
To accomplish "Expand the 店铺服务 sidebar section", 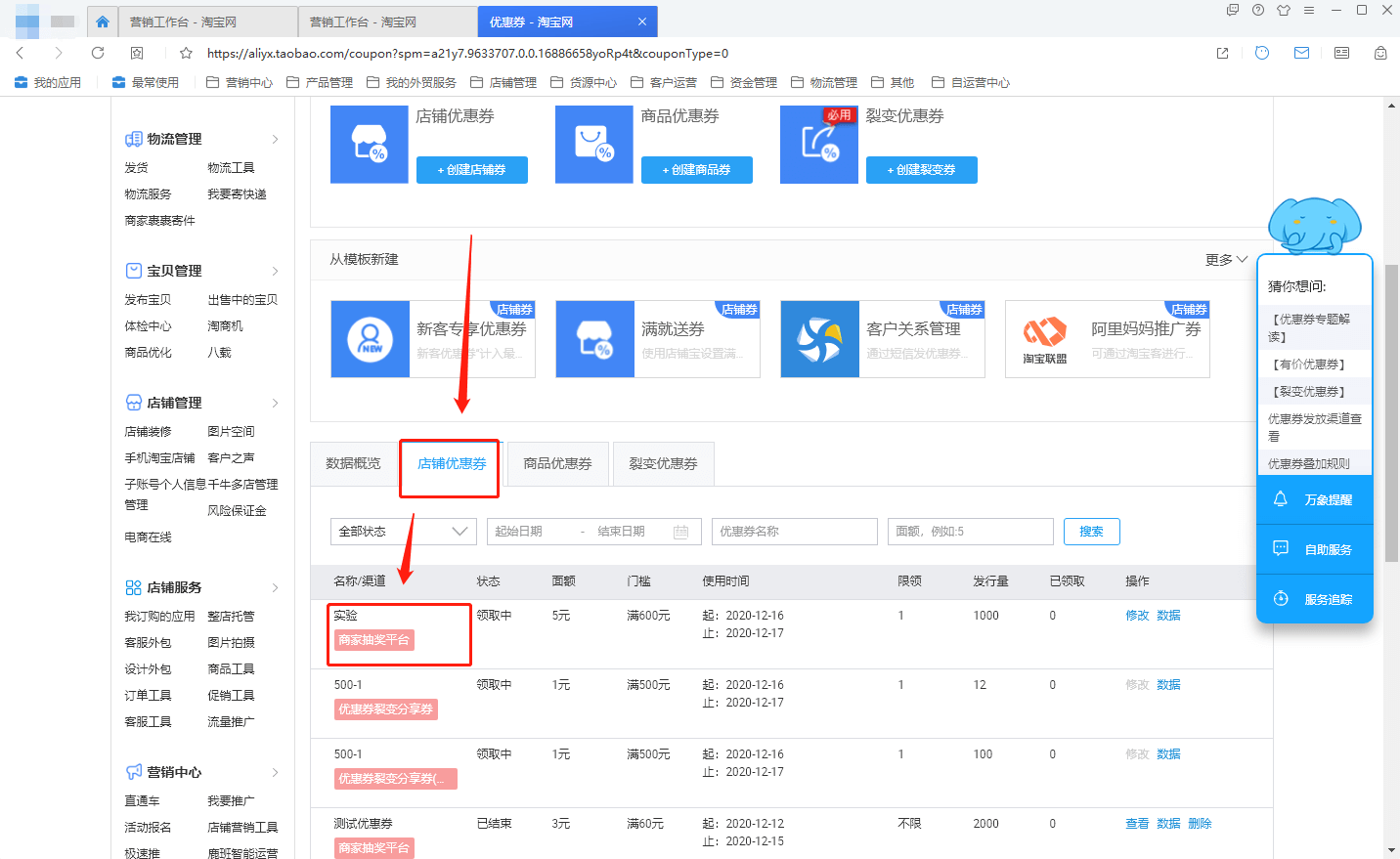I will click(275, 587).
